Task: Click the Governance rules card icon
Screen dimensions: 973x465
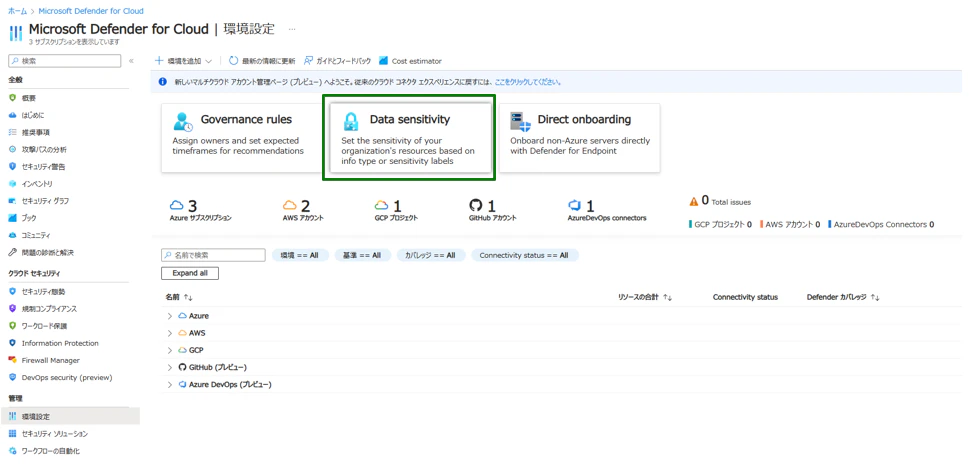Action: click(x=183, y=122)
